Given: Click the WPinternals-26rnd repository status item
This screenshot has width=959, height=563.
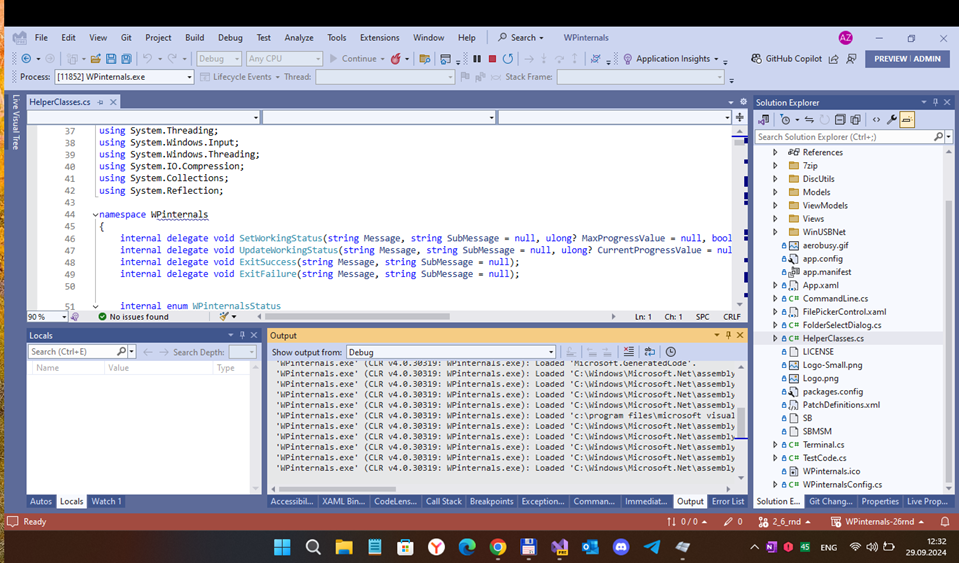Looking at the screenshot, I should [x=877, y=522].
